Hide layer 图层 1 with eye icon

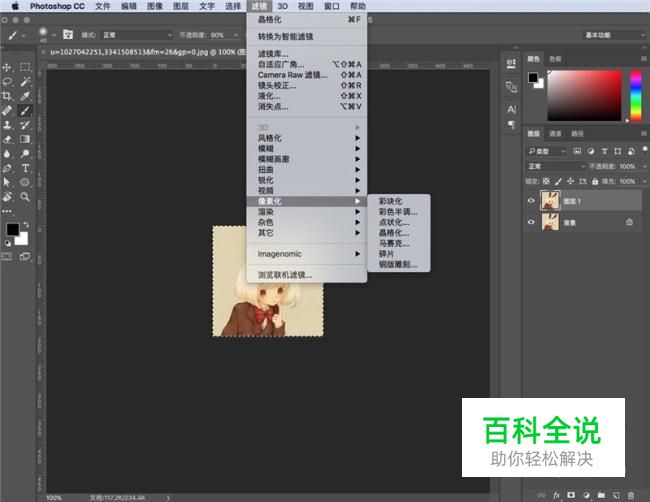(x=531, y=201)
